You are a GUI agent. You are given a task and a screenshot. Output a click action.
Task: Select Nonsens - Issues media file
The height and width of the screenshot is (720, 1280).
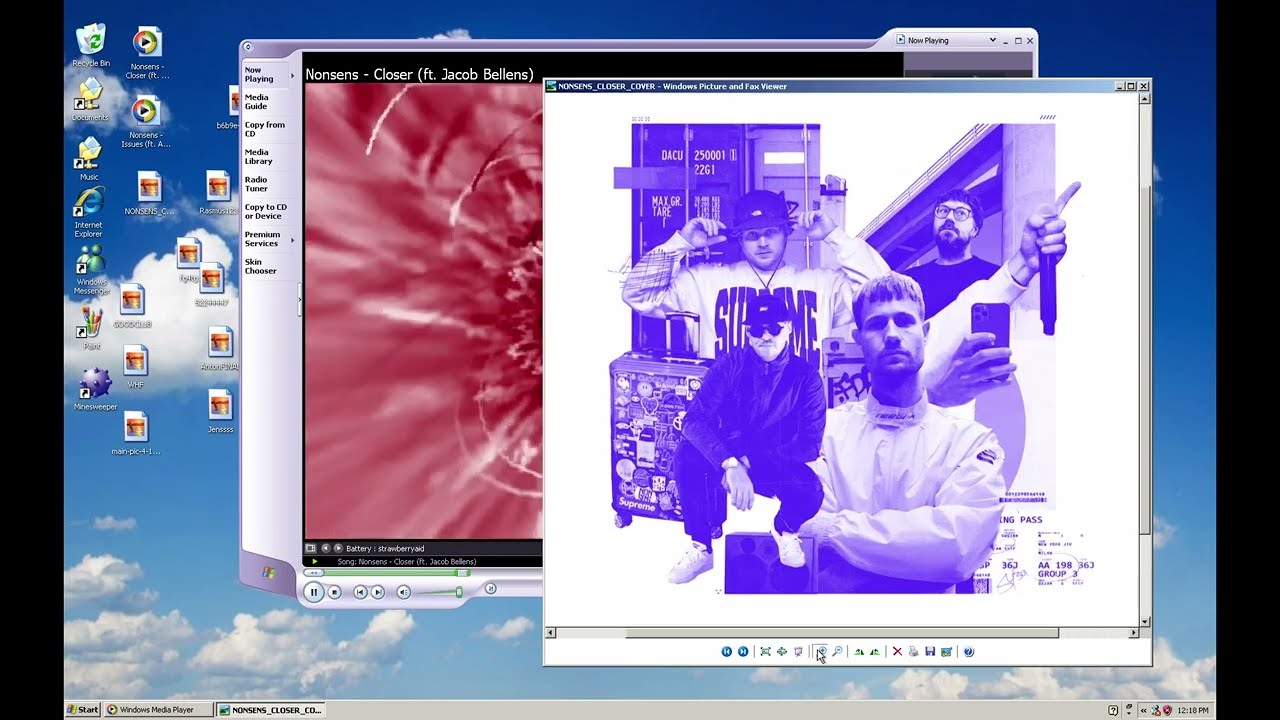click(x=146, y=122)
